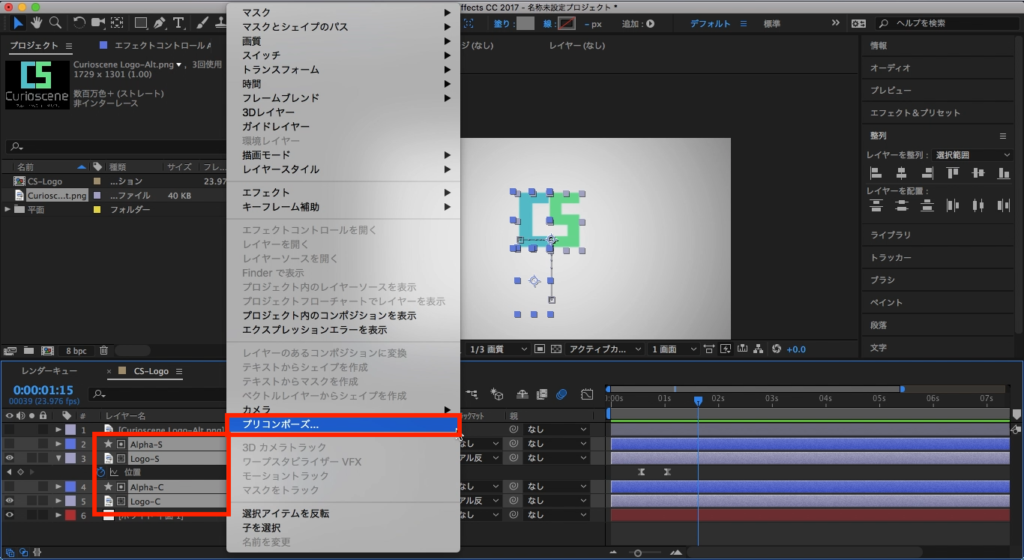The width and height of the screenshot is (1024, 560).
Task: Expand the 平面 folder in Project panel
Action: 7,210
